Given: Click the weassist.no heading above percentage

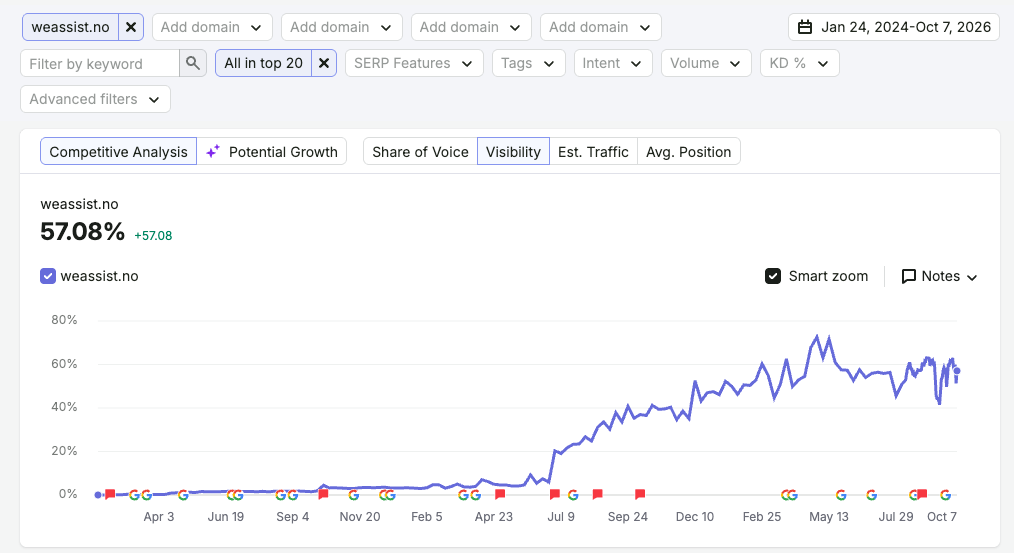Looking at the screenshot, I should coord(80,204).
